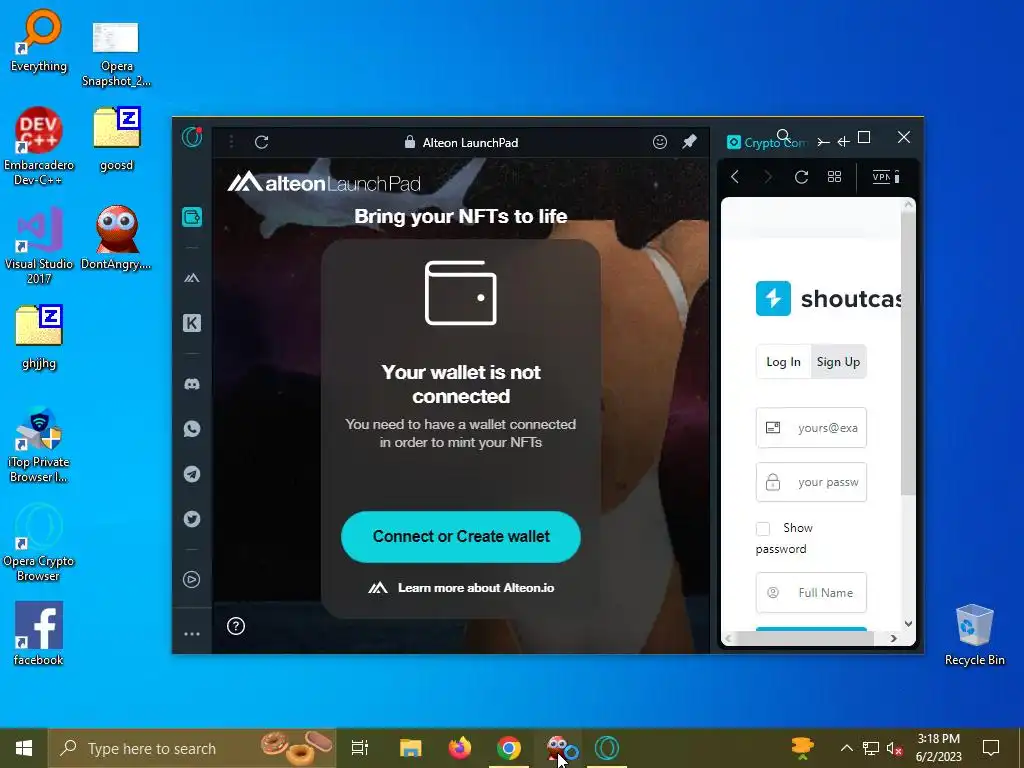Click the horizontal scrollbar right arrow

[x=893, y=639]
